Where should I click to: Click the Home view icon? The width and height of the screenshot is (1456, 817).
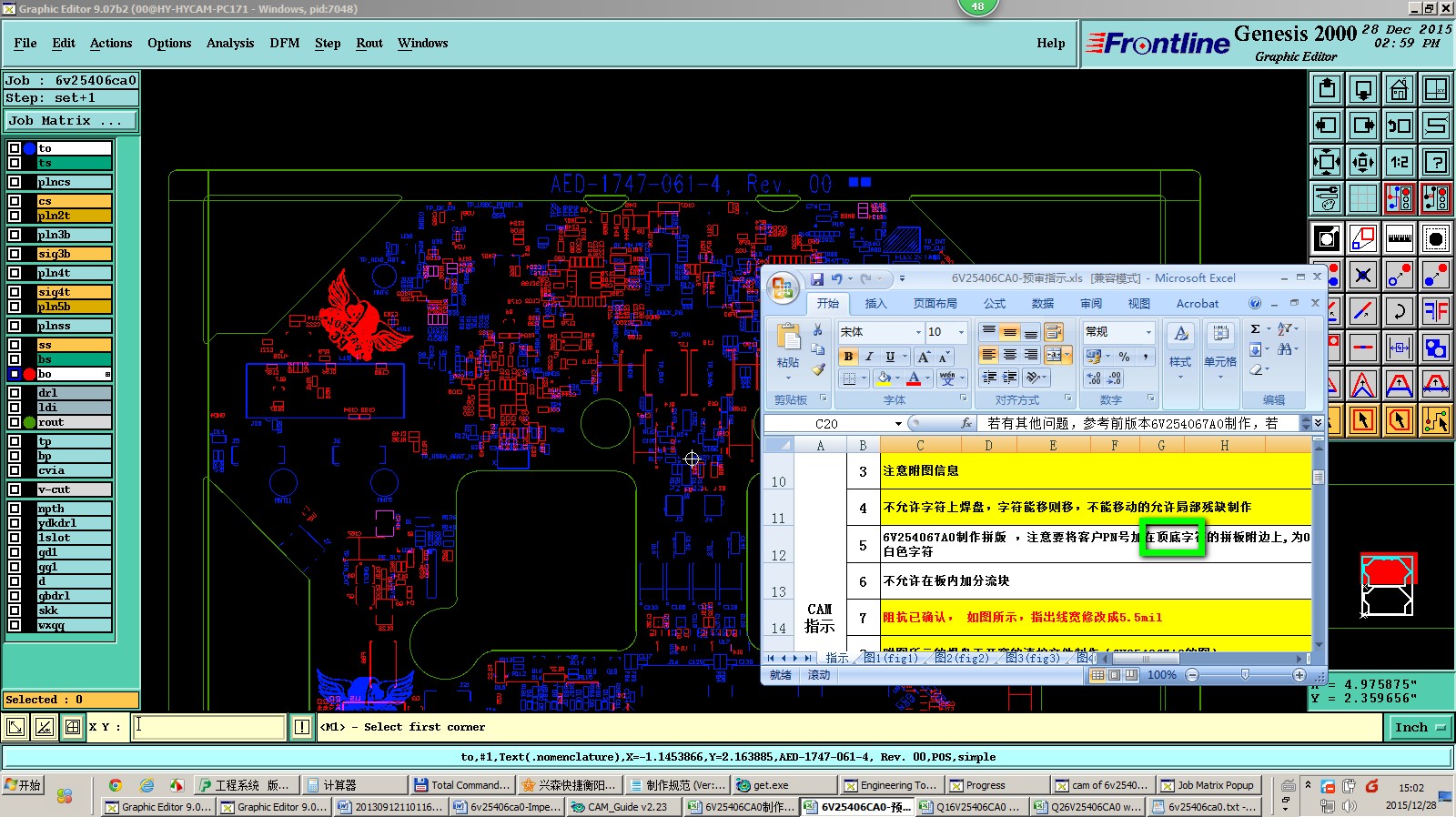[1399, 89]
